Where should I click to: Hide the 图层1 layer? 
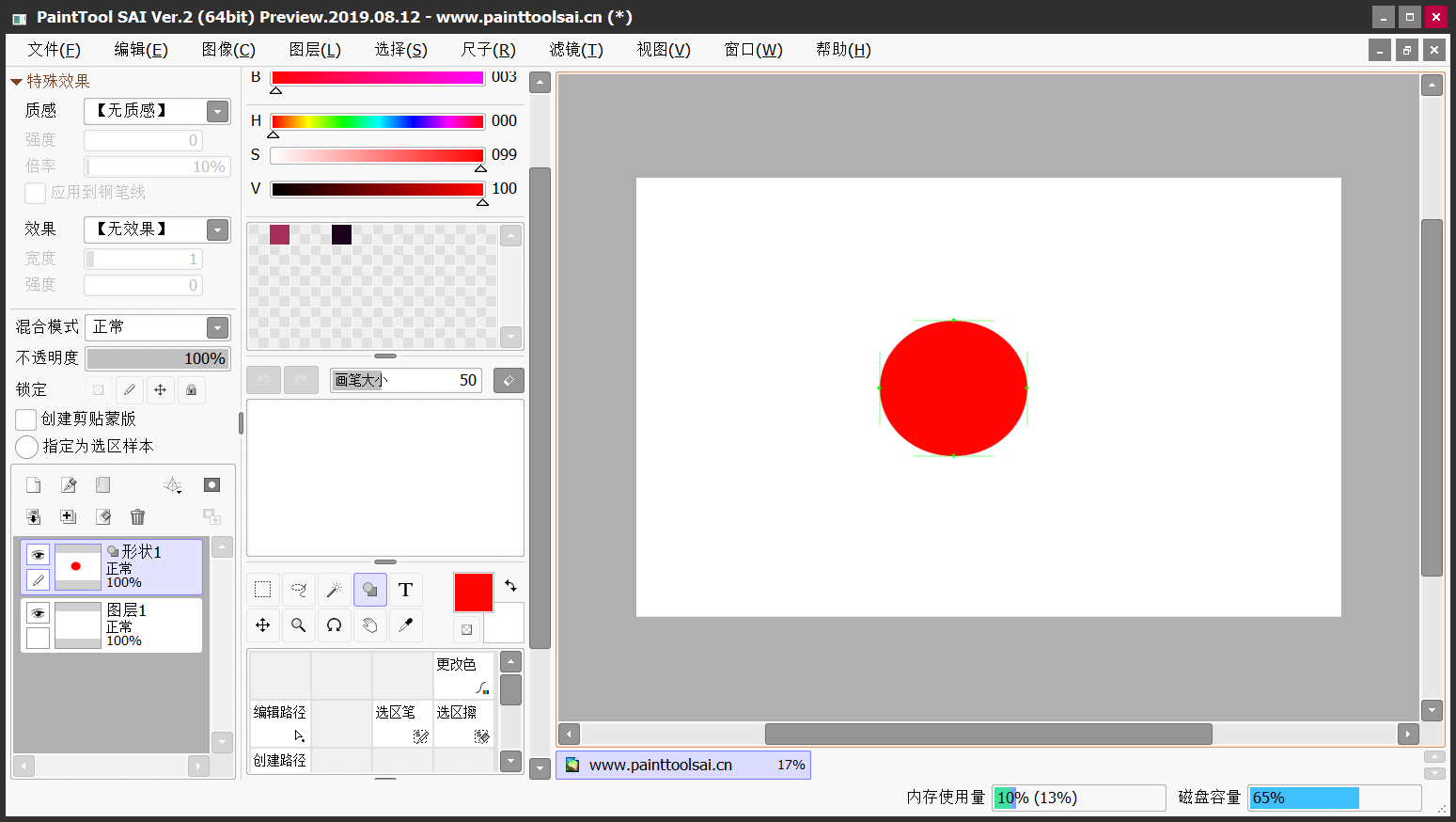(x=38, y=613)
